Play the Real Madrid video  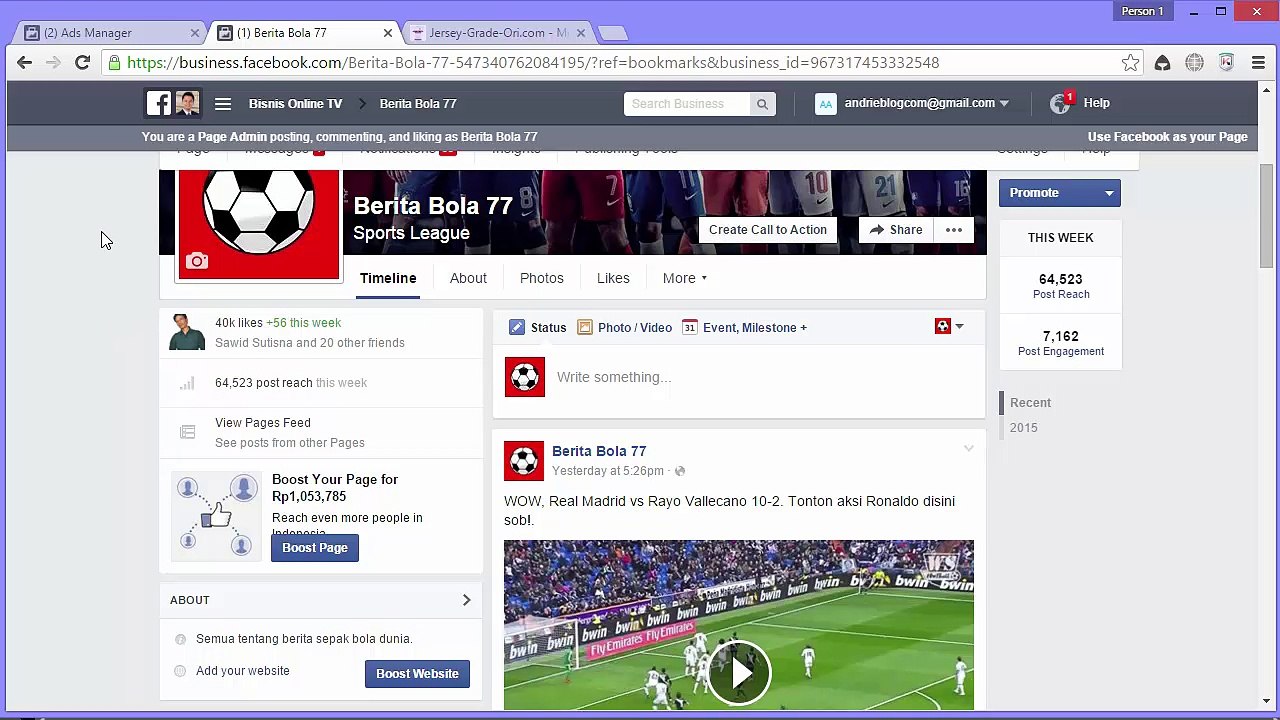click(739, 672)
